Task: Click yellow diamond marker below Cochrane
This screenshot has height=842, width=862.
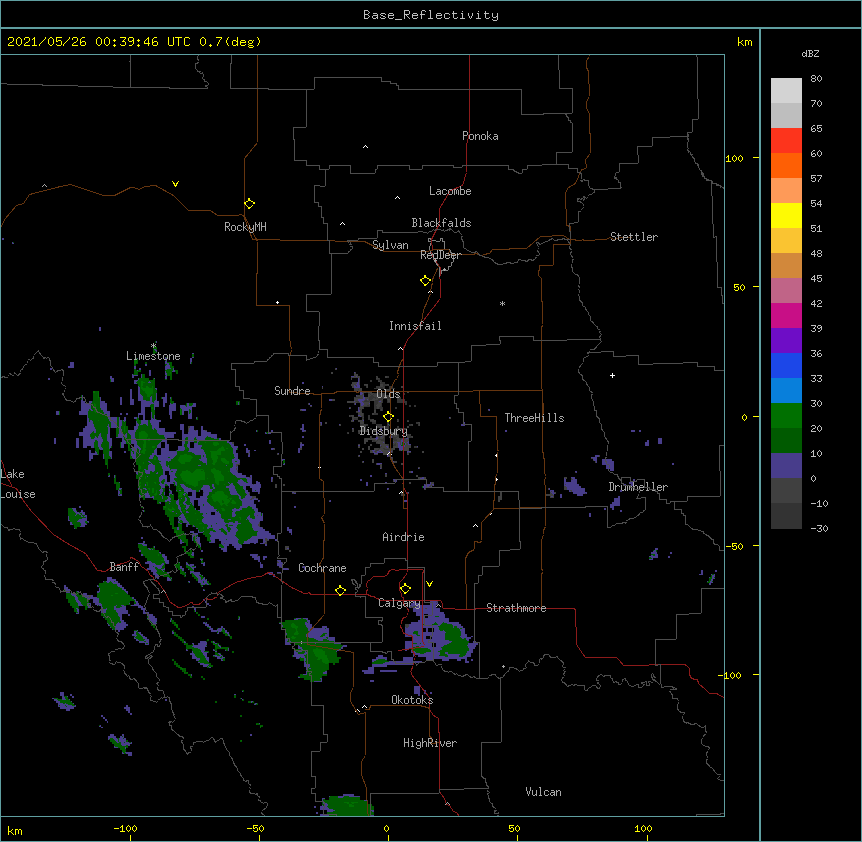Action: pos(340,590)
